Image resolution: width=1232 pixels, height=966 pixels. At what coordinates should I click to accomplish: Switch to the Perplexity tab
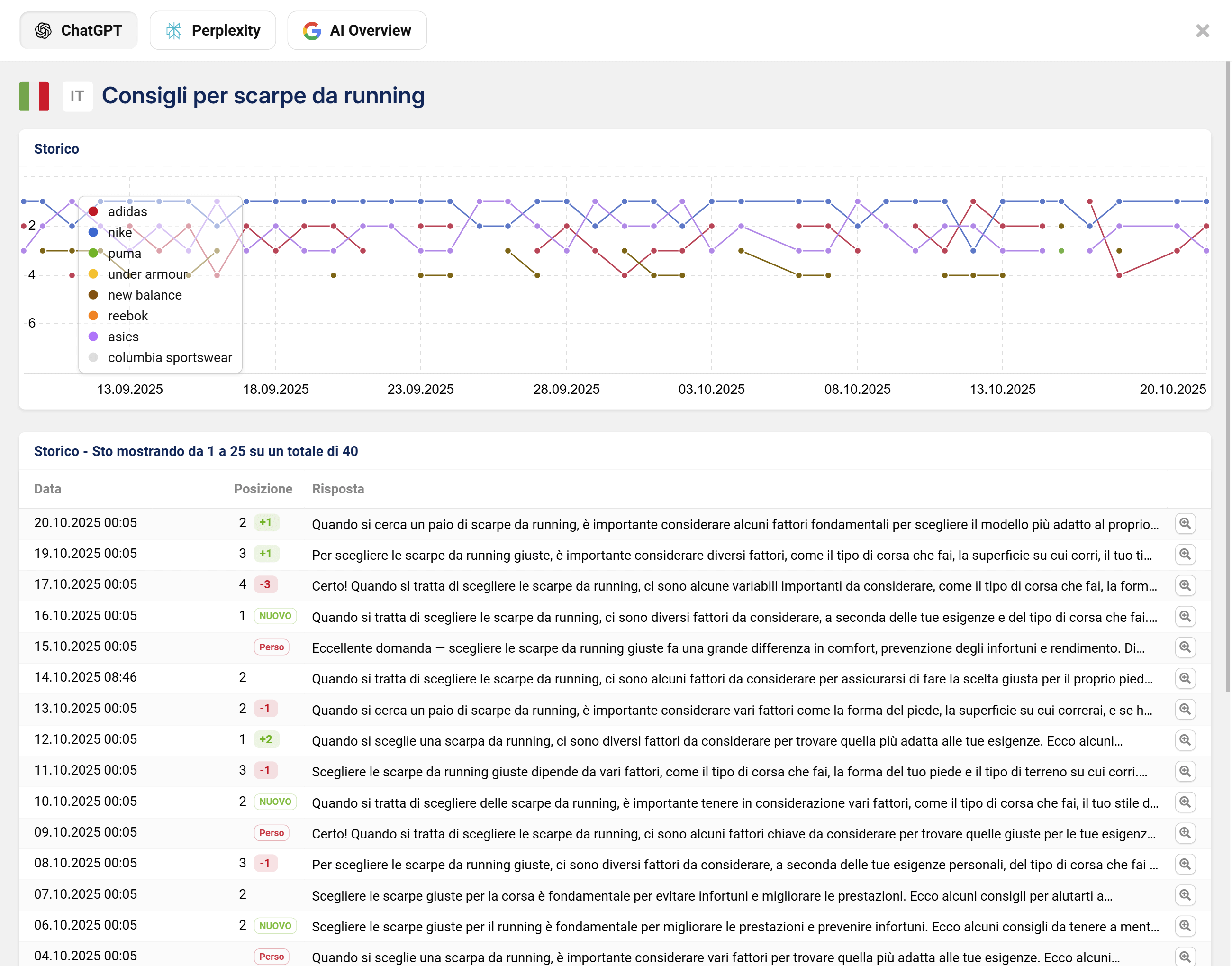pyautogui.click(x=213, y=30)
